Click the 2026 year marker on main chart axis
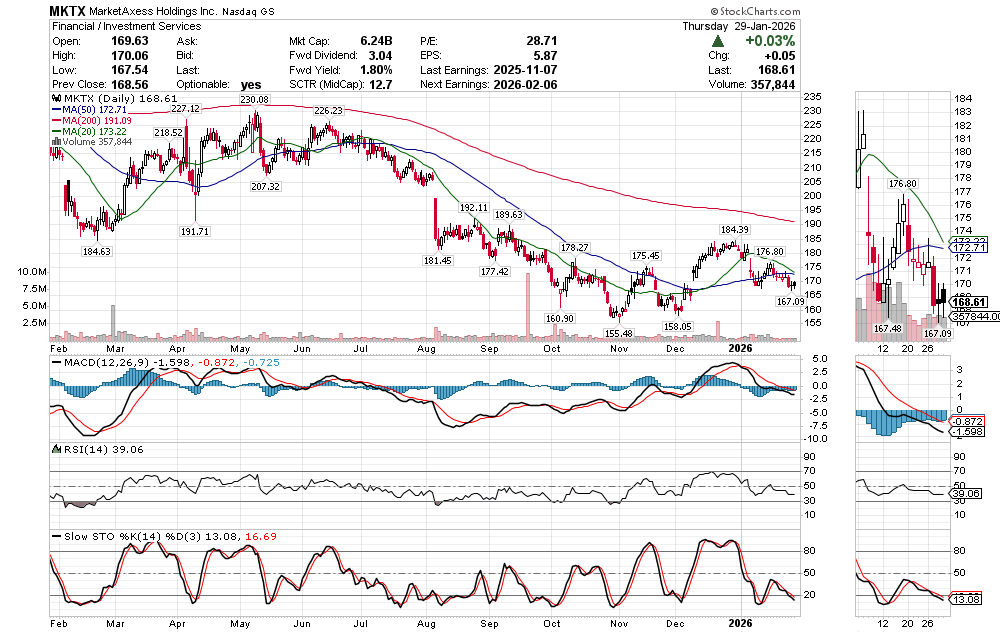 [x=741, y=346]
